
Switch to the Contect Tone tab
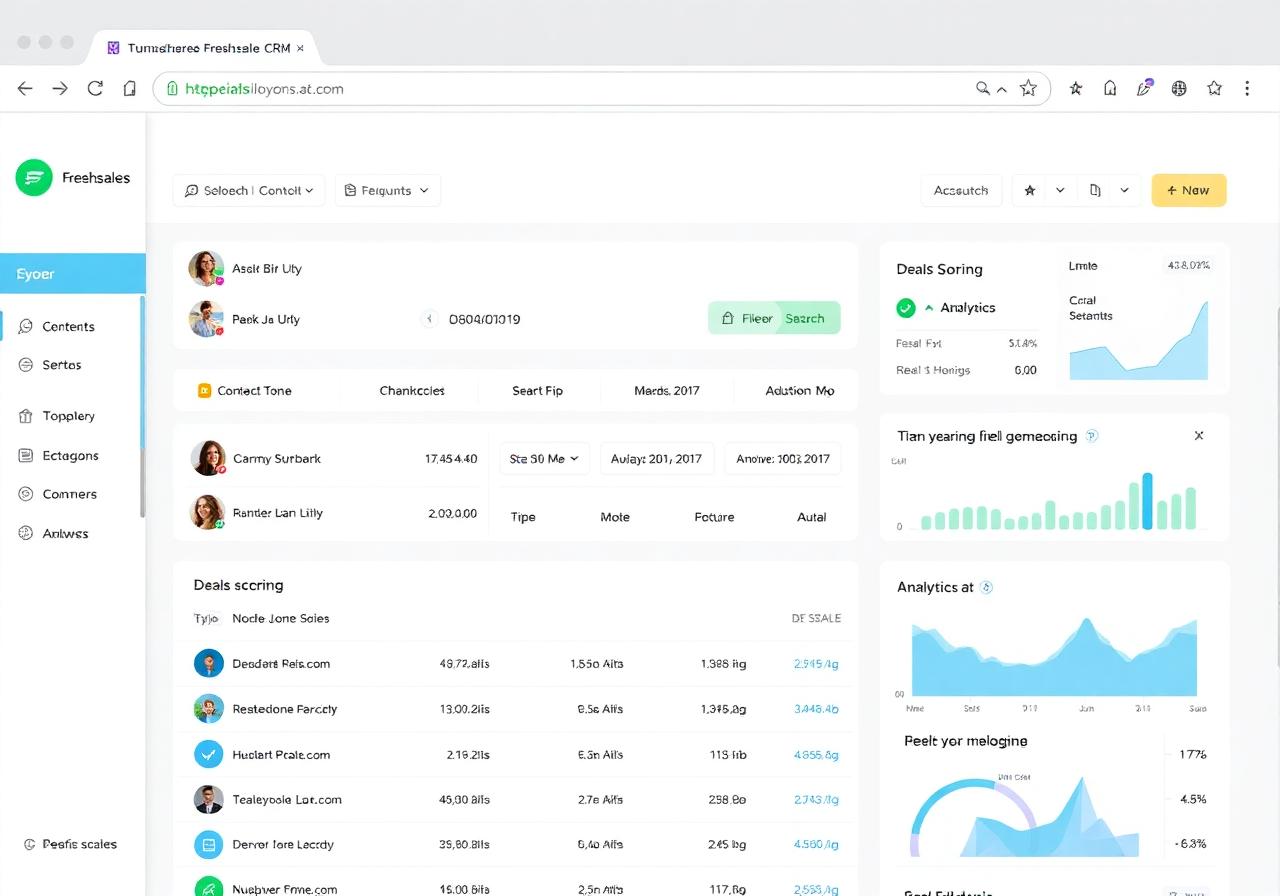(x=245, y=391)
